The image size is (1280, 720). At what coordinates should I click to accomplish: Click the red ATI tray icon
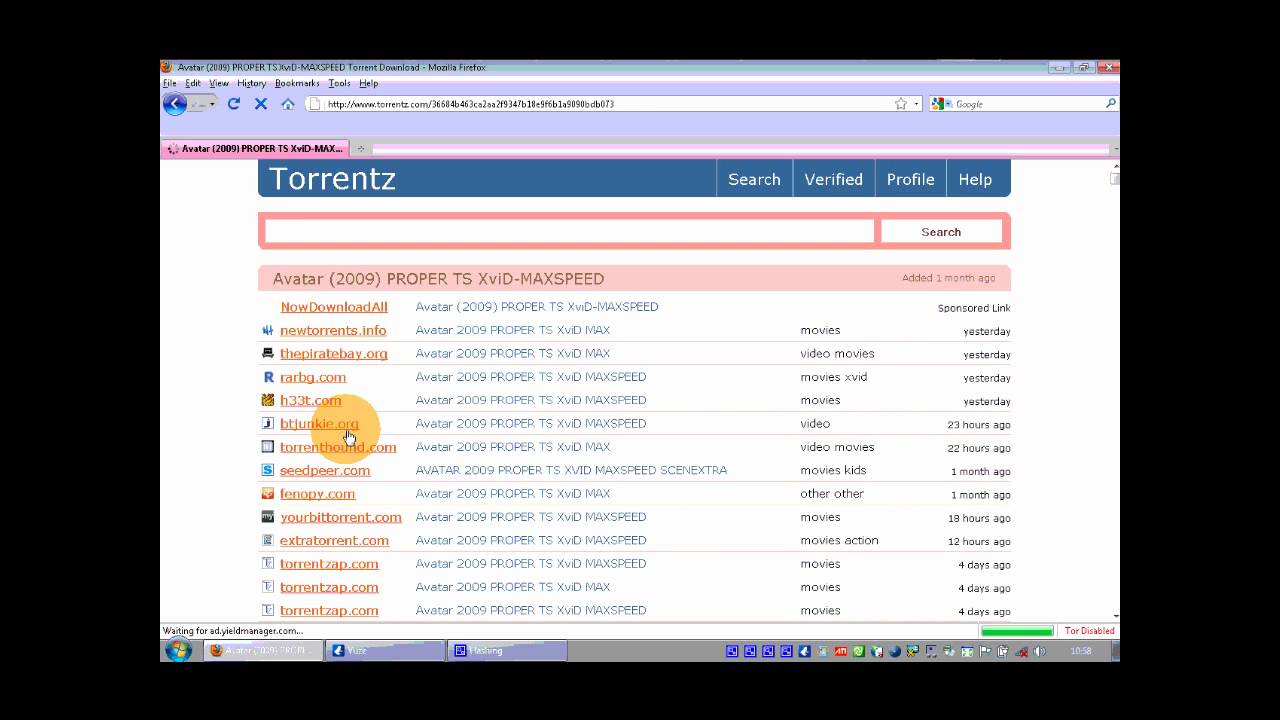tap(841, 651)
